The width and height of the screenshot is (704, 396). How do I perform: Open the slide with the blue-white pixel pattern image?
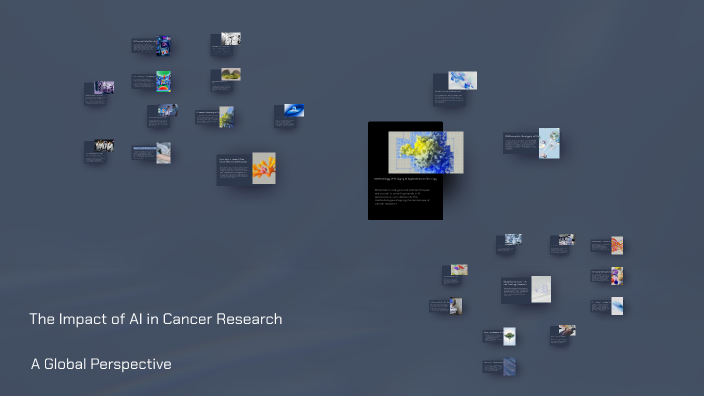[509, 244]
